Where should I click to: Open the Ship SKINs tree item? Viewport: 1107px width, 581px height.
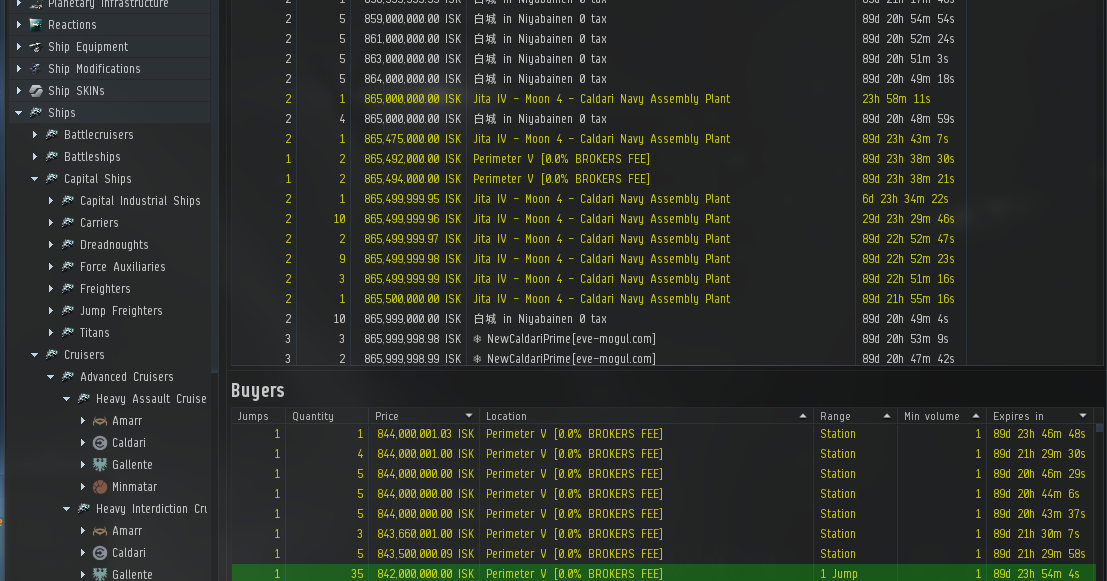click(76, 90)
